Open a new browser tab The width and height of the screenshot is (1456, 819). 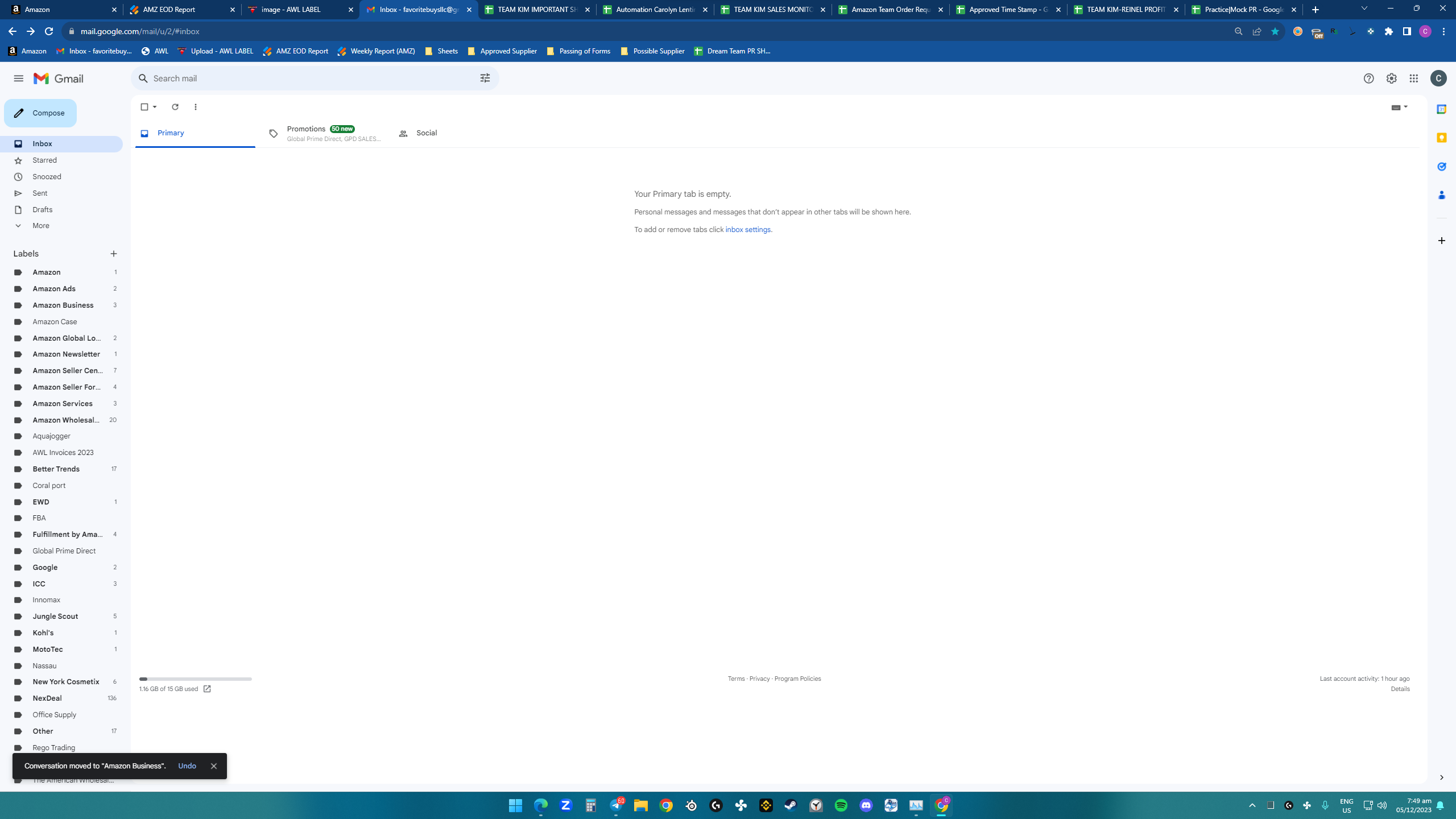(1315, 10)
